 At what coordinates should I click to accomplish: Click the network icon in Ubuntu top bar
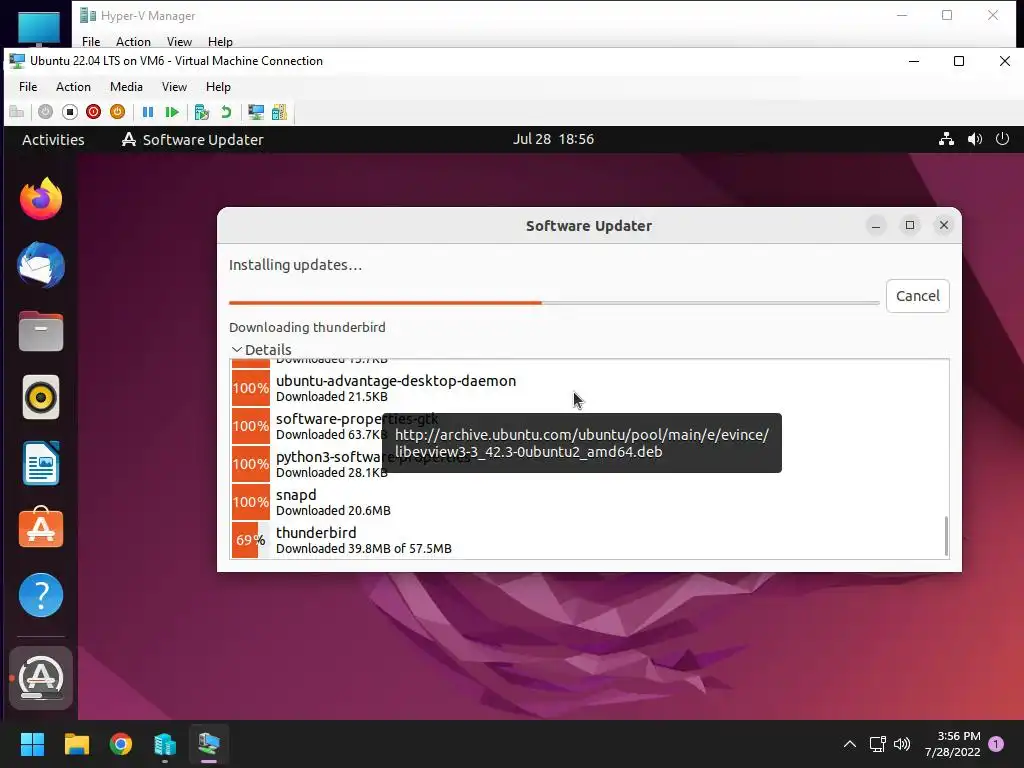point(946,139)
